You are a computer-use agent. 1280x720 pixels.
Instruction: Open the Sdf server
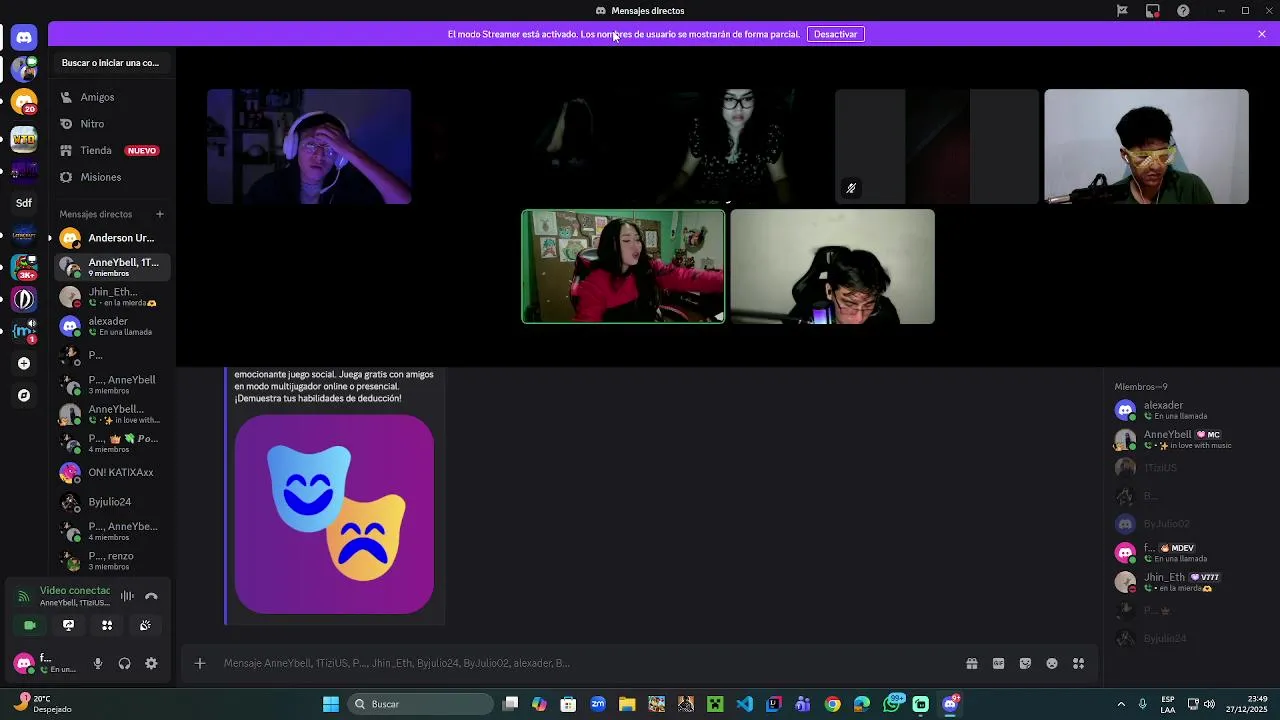coord(24,203)
